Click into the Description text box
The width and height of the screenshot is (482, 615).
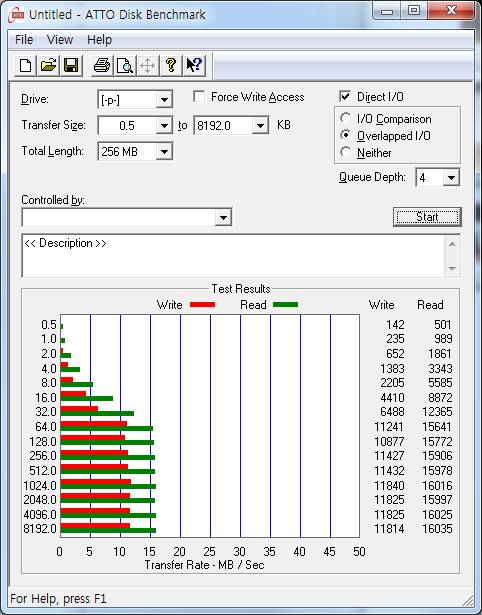[x=233, y=256]
